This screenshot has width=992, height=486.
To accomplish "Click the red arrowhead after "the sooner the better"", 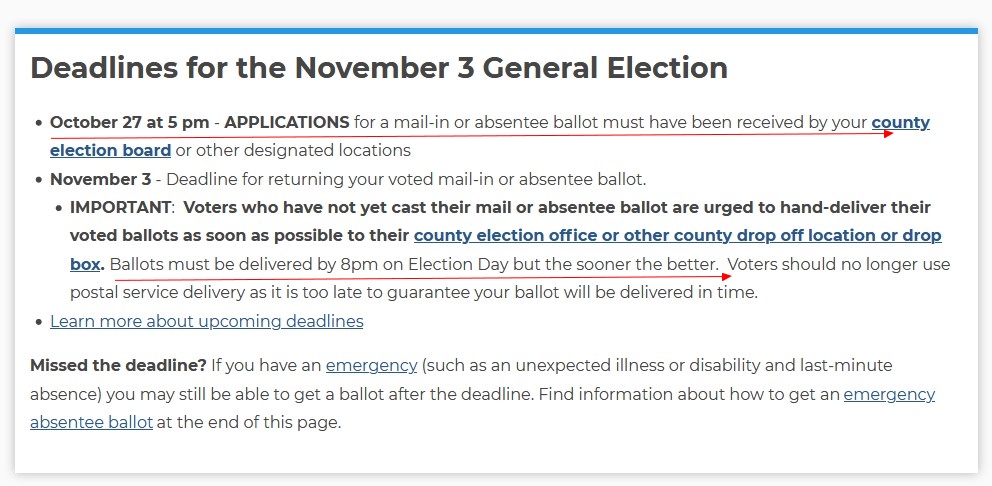I will point(727,276).
